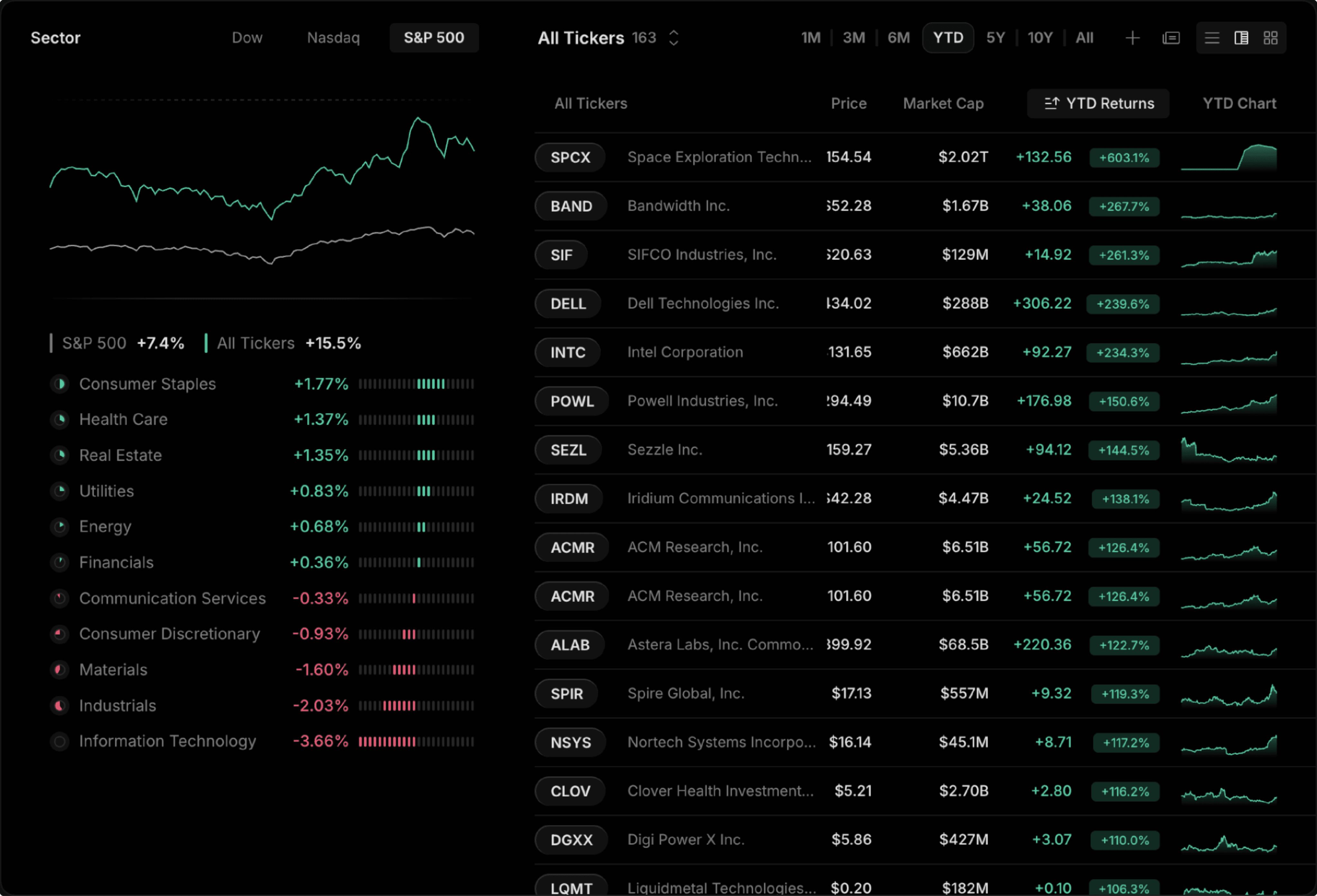This screenshot has width=1317, height=896.
Task: Sort by the Price column header
Action: (x=849, y=103)
